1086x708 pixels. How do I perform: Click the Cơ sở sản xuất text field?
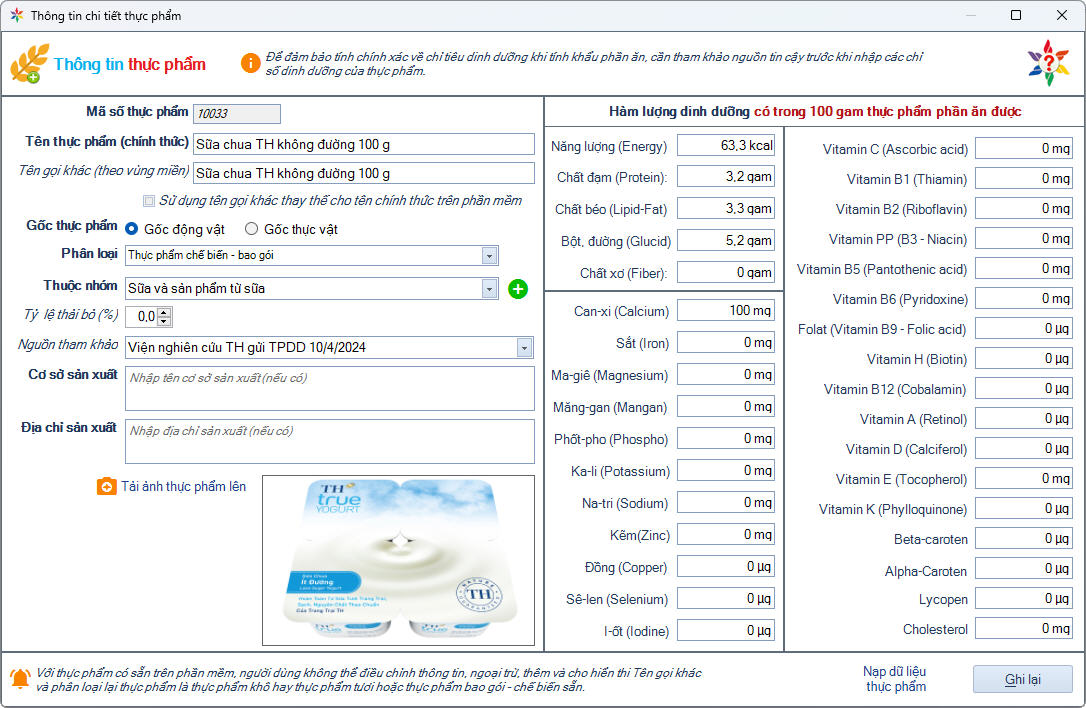(x=330, y=388)
